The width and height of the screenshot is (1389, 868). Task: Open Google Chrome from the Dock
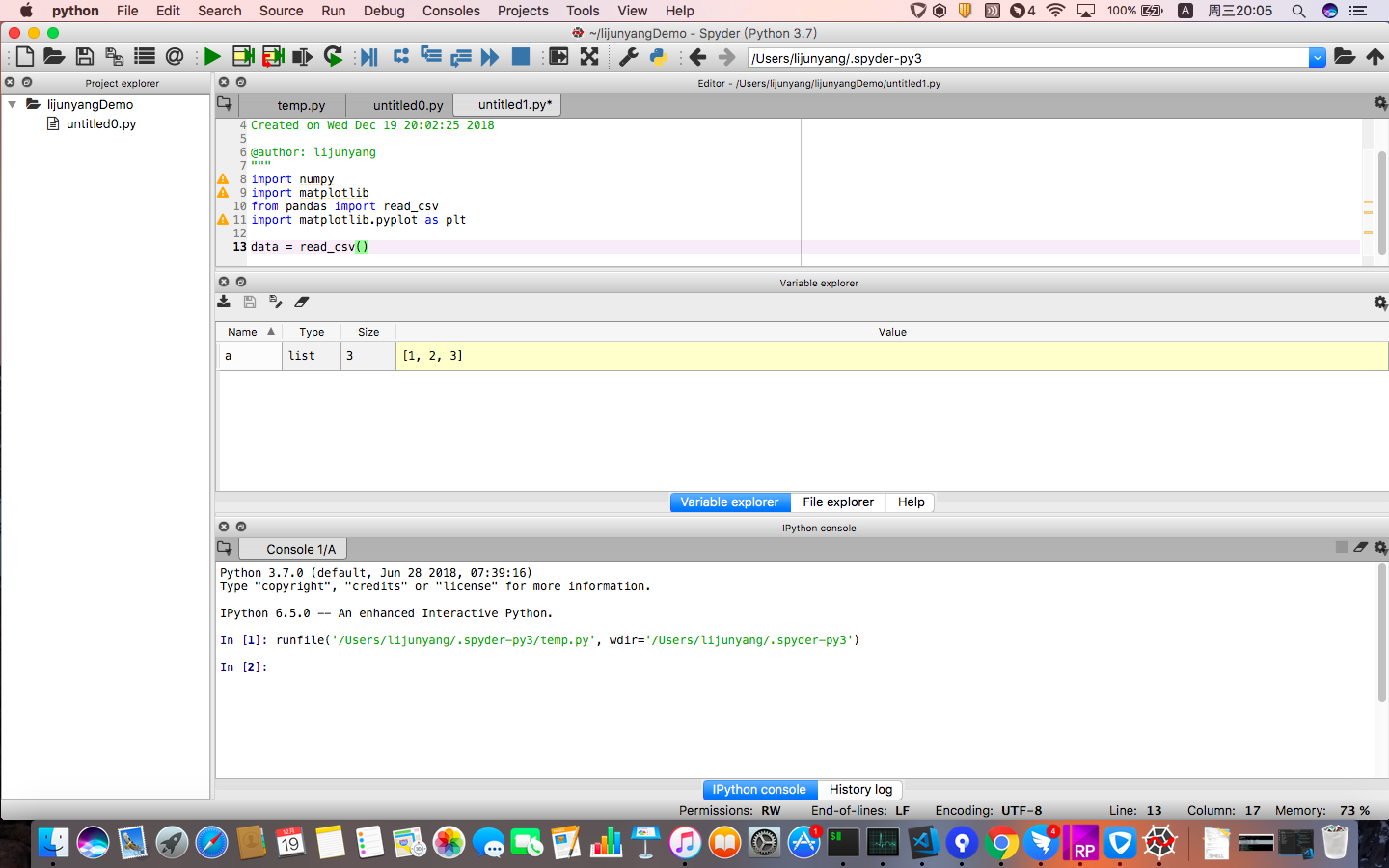tap(1001, 843)
